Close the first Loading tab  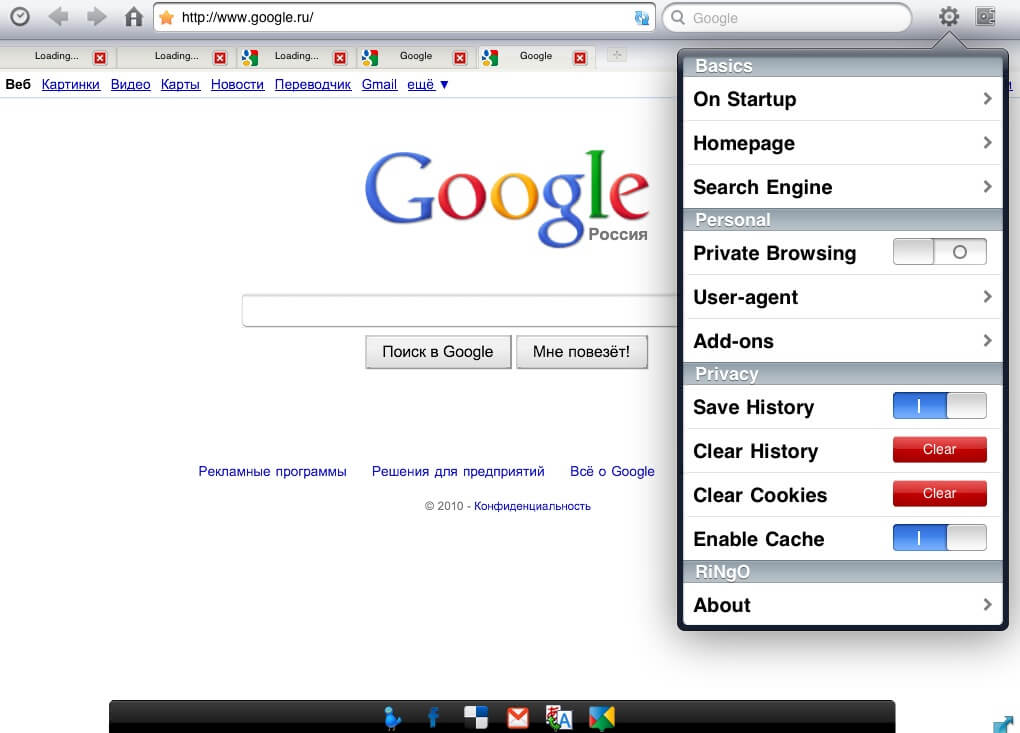[100, 58]
